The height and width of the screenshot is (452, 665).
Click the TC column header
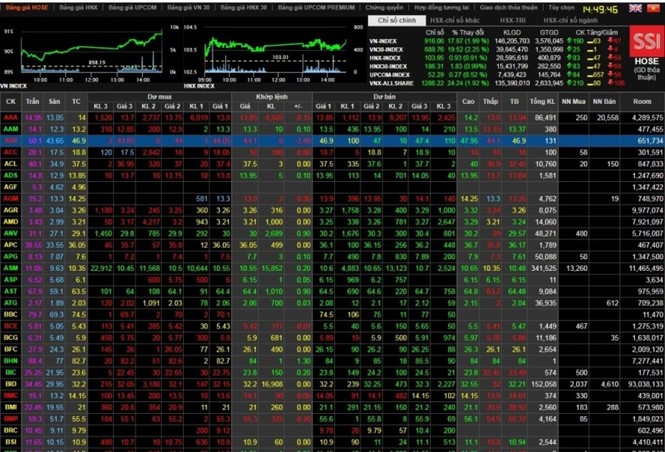(76, 102)
